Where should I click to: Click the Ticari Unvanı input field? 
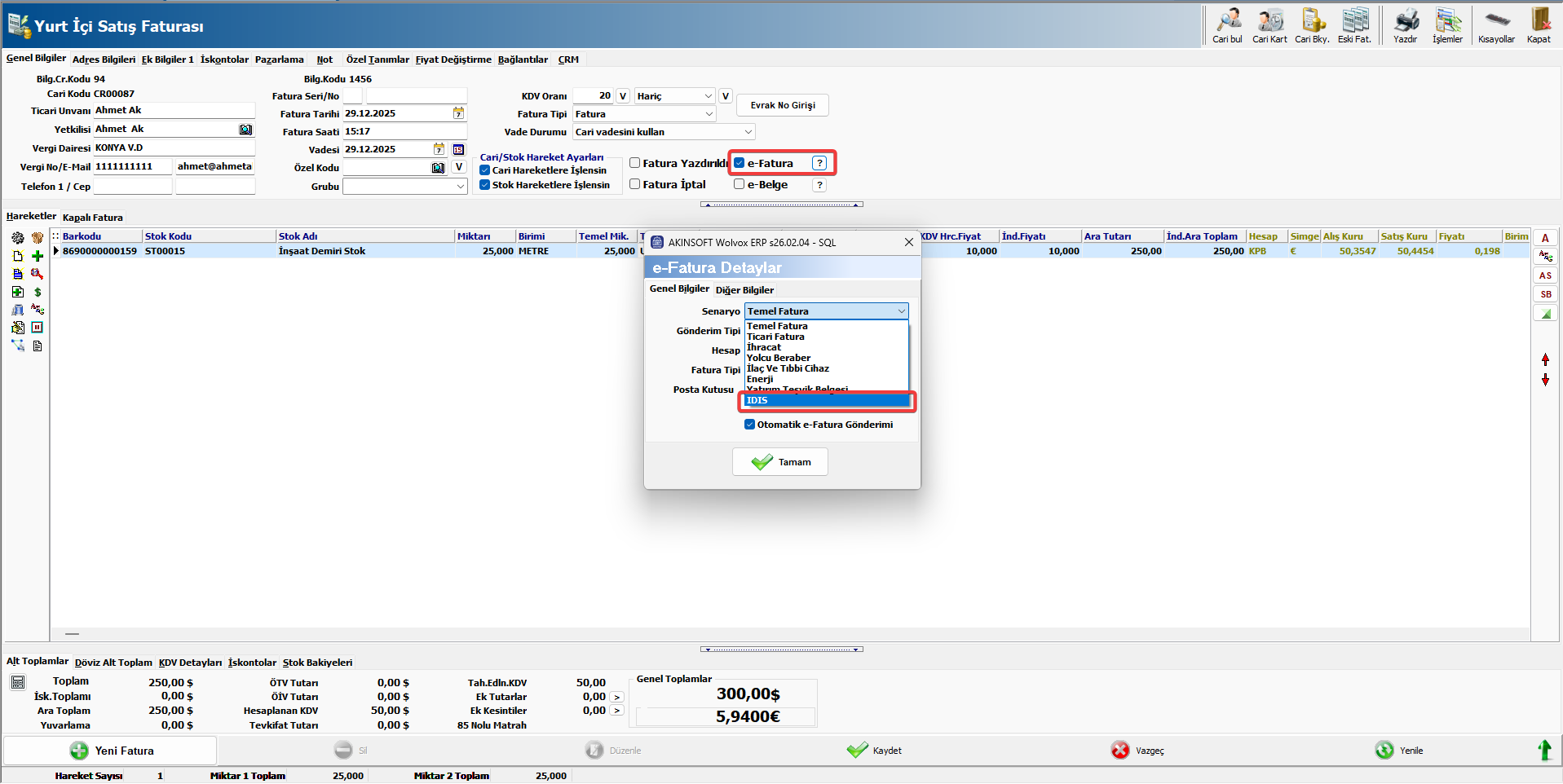click(174, 111)
